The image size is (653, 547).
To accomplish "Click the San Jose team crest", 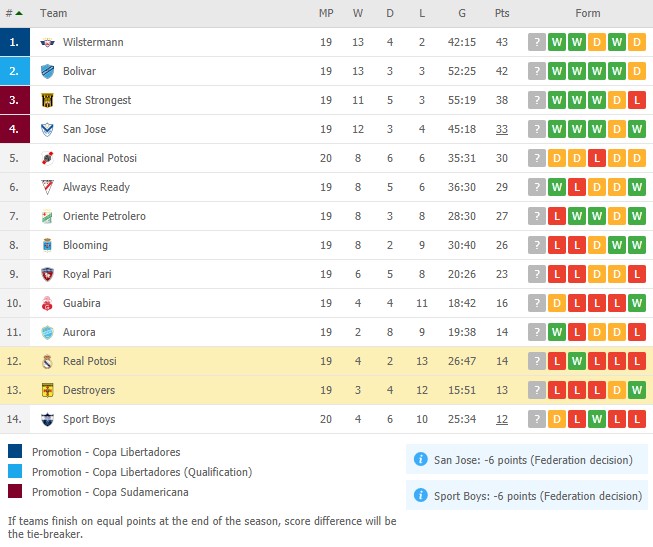I will pos(47,130).
